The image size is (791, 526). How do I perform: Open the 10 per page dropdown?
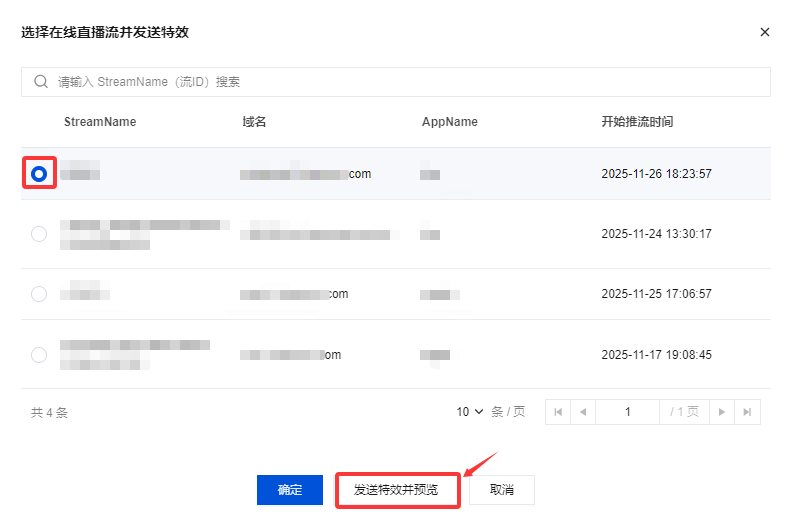[470, 412]
